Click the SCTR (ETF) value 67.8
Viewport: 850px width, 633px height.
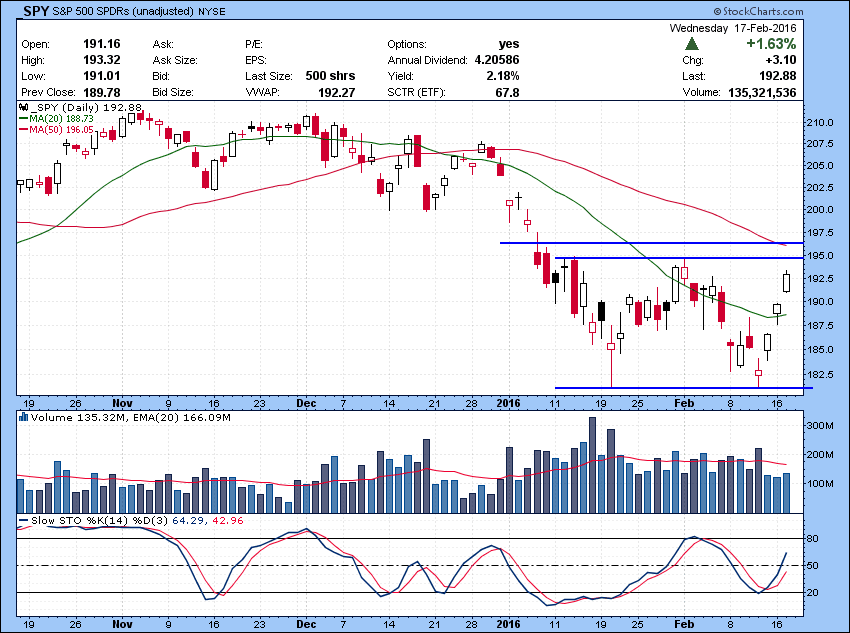pyautogui.click(x=507, y=92)
